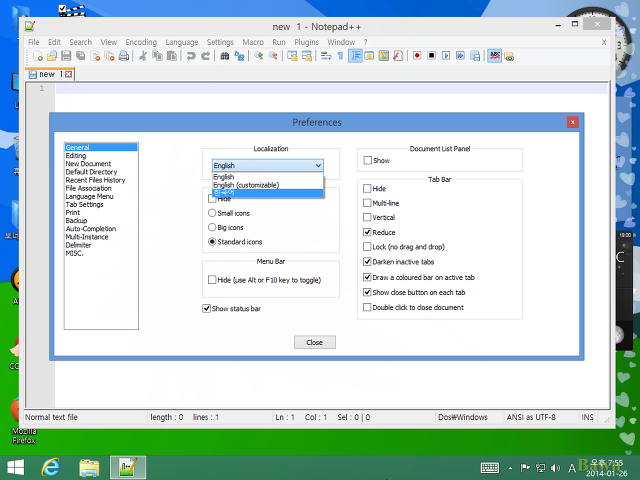The height and width of the screenshot is (480, 640).
Task: Open the Settings menu
Action: point(220,42)
